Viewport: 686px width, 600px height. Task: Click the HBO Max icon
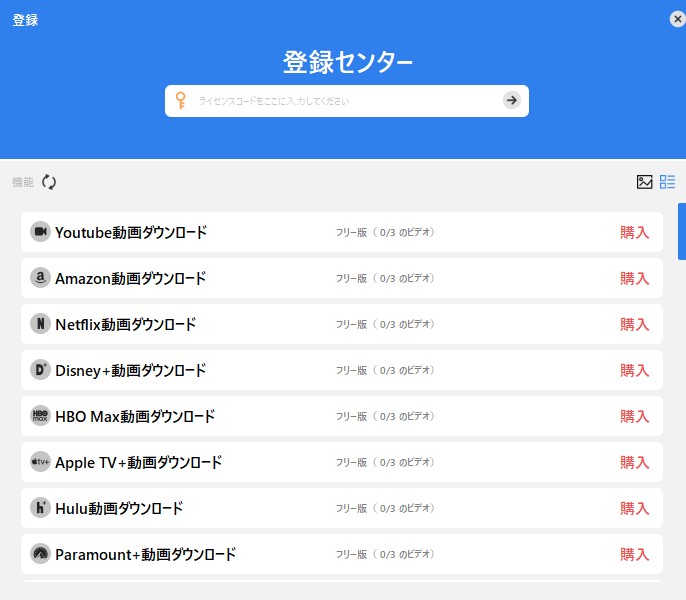point(40,416)
